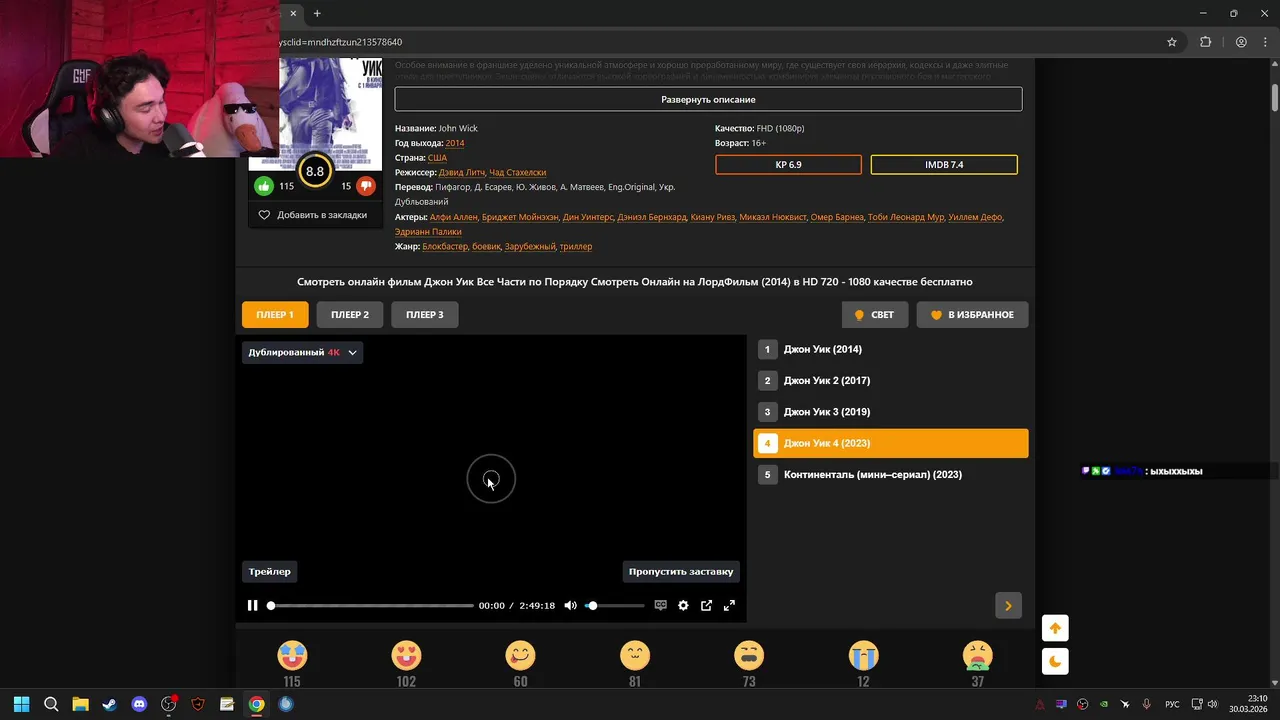Screen dimensions: 1280x720
Task: Switch to ПЛЕЕР 2 tab
Action: [x=350, y=314]
